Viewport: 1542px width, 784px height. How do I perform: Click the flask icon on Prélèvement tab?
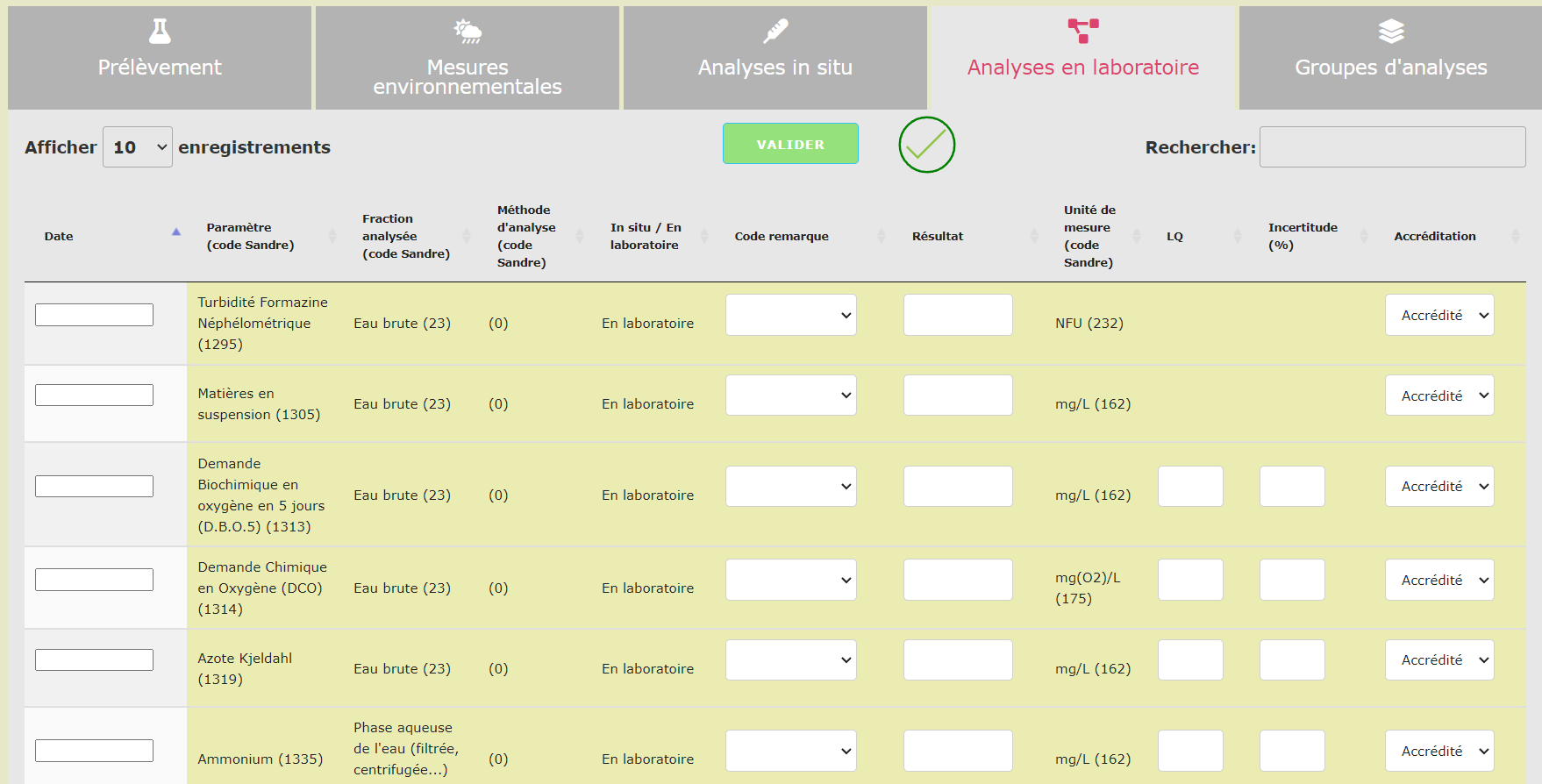(160, 32)
